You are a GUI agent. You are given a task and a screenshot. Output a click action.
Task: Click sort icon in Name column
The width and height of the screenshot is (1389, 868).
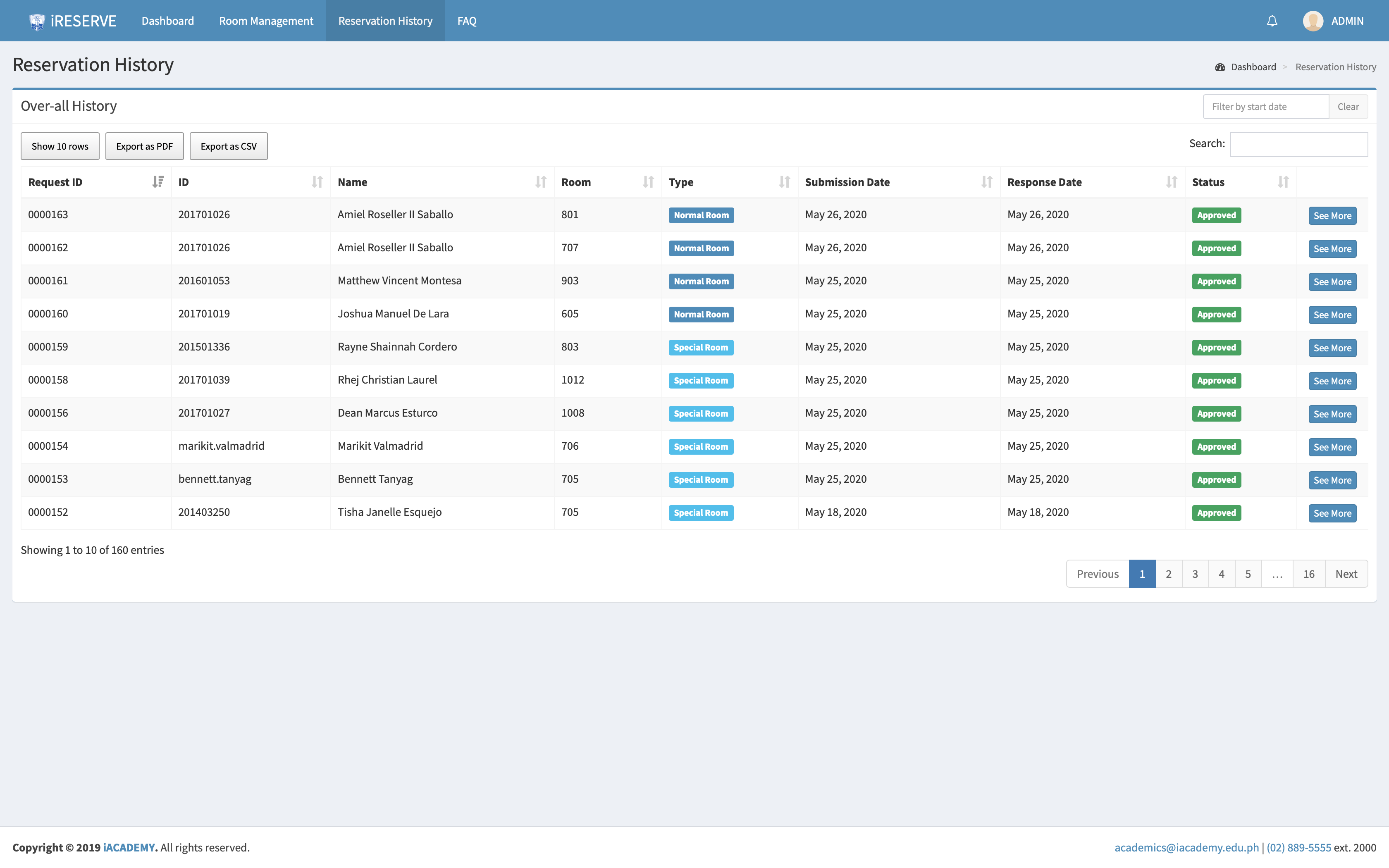(x=540, y=182)
